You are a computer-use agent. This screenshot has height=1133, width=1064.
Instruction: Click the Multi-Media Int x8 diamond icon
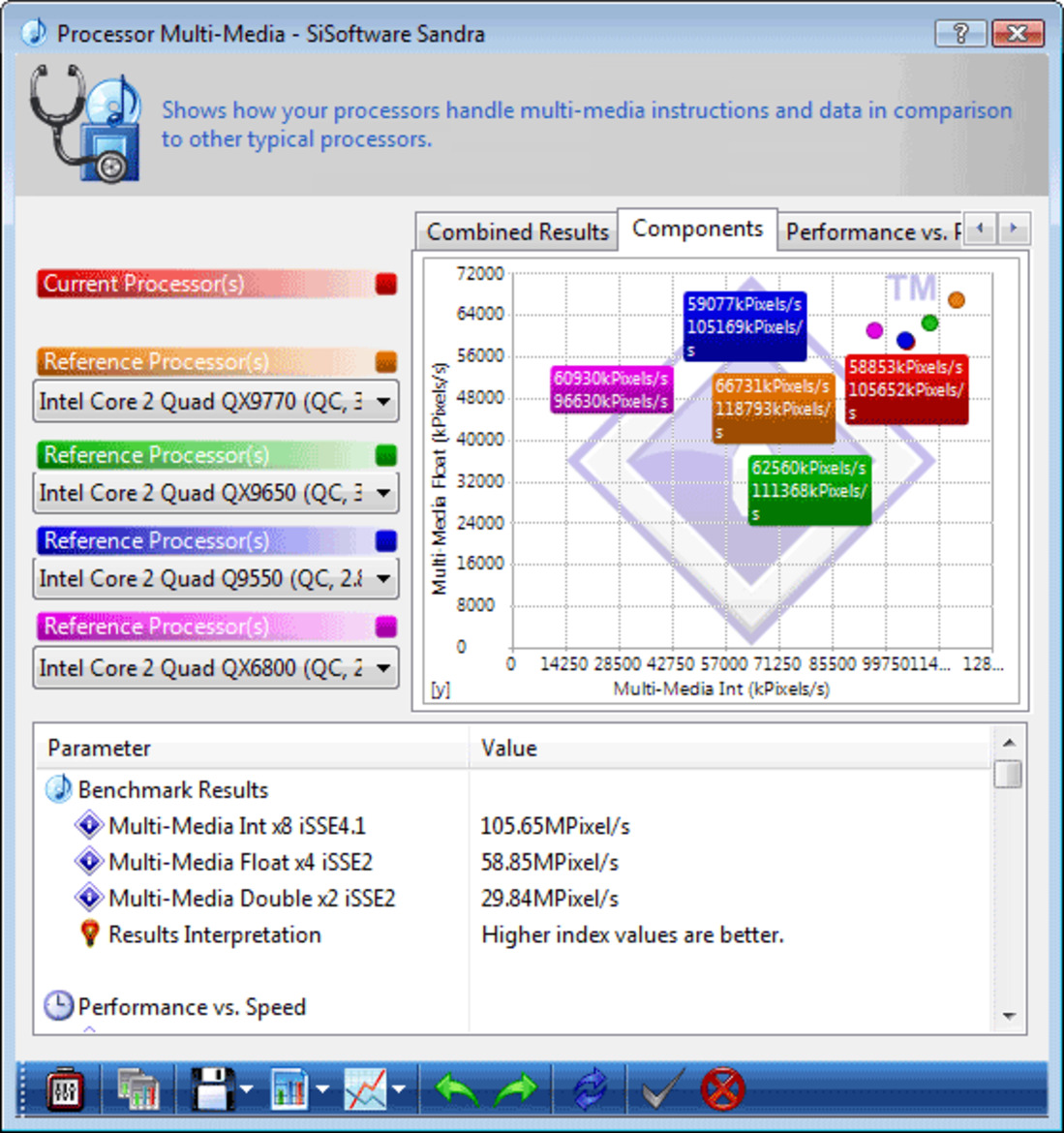(x=89, y=825)
